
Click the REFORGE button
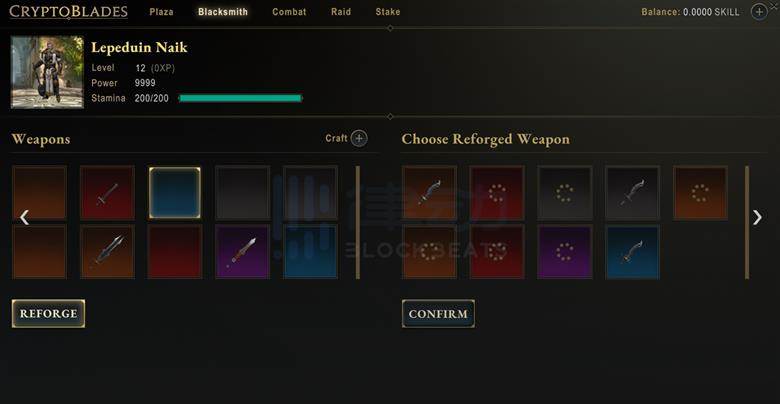48,313
